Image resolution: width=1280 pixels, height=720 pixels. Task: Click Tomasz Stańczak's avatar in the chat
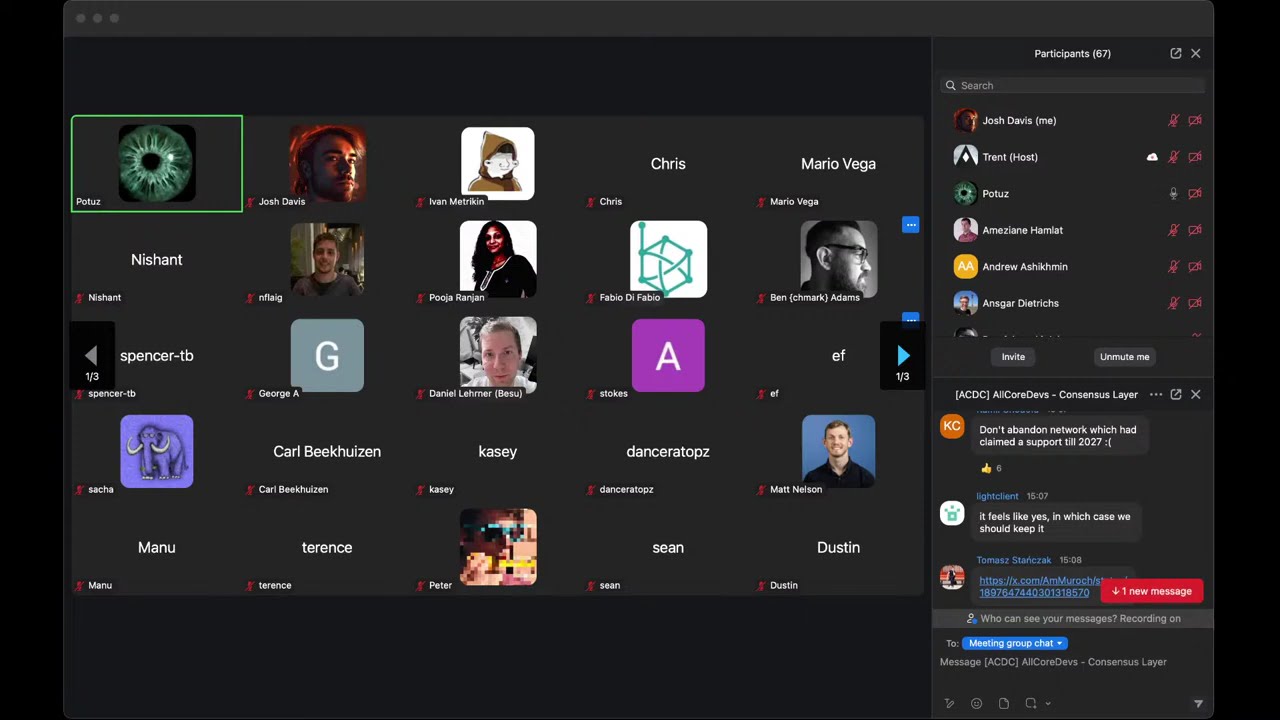[x=952, y=577]
